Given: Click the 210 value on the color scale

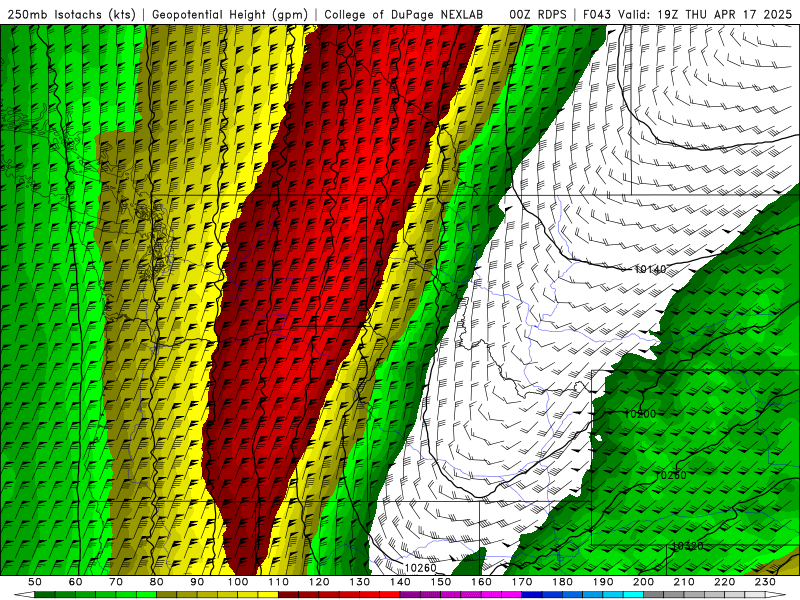Looking at the screenshot, I should 684,582.
